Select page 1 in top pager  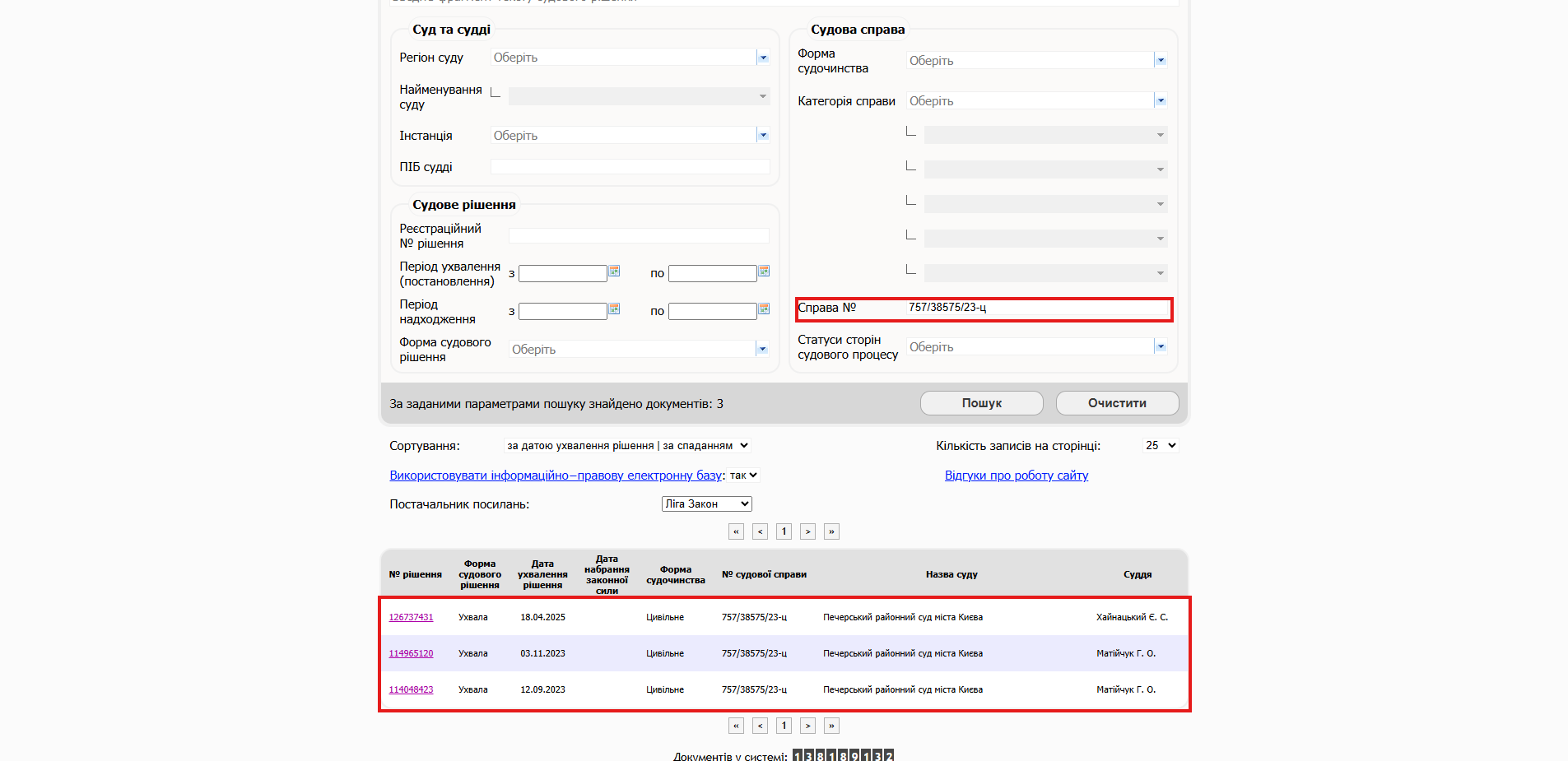(x=784, y=531)
